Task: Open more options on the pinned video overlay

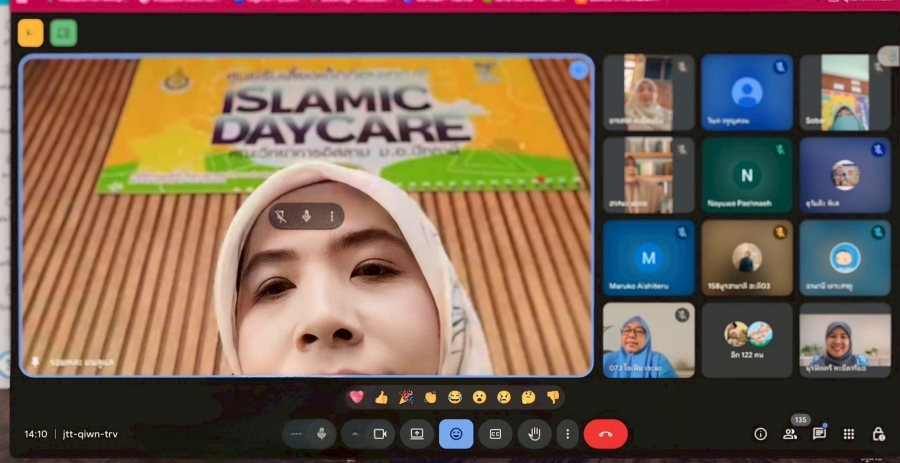Action: click(332, 216)
